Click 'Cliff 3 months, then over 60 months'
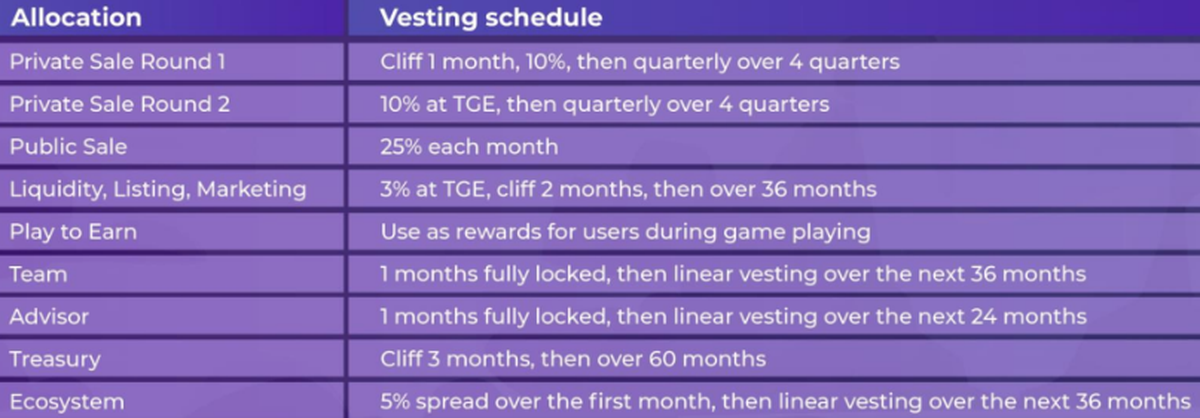Viewport: 1200px width, 418px height. coord(573,359)
